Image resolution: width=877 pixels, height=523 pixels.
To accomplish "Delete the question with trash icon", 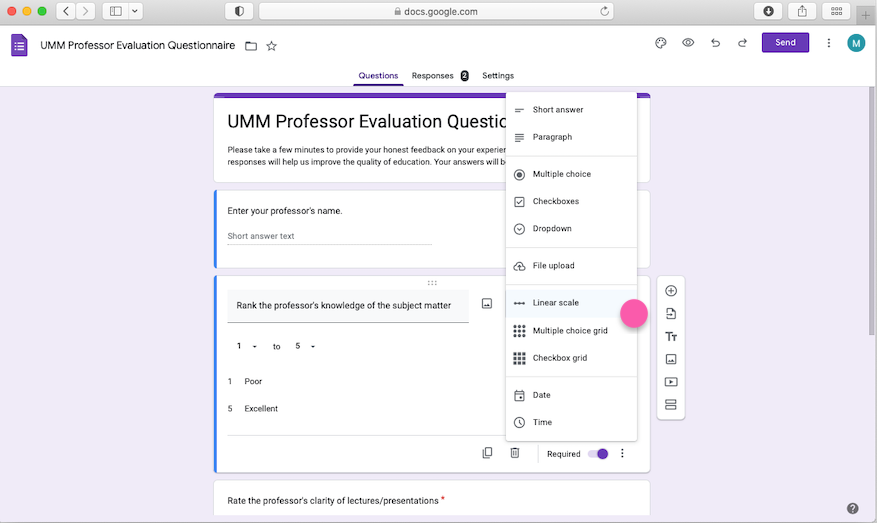I will (x=515, y=453).
